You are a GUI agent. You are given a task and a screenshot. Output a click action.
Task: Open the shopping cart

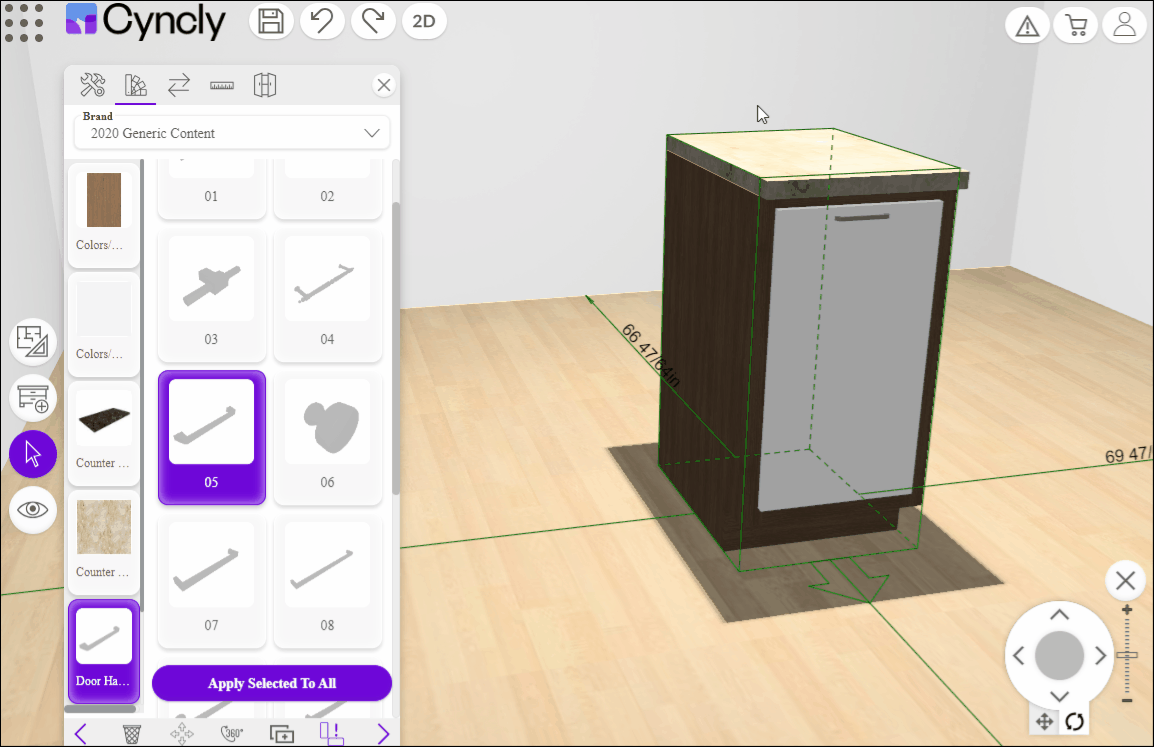(x=1076, y=26)
